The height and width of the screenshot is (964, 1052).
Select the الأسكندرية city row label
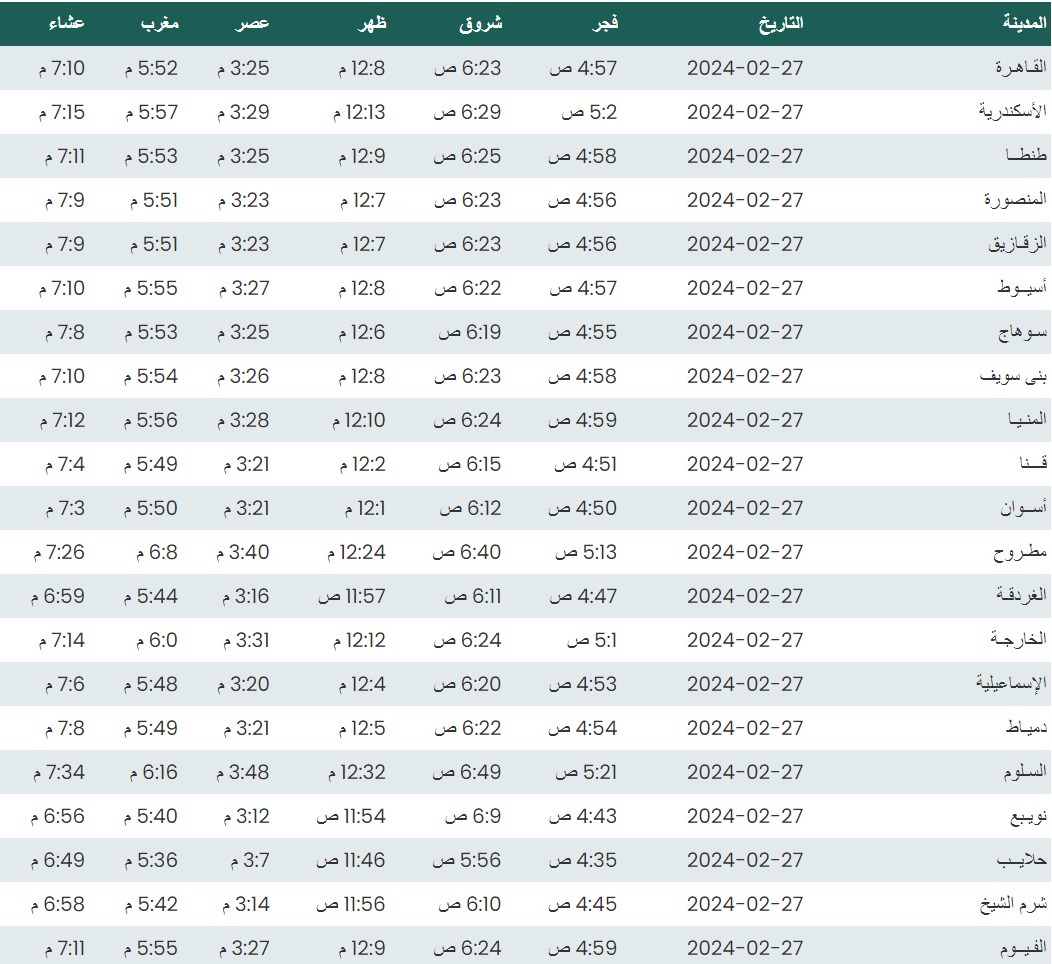(x=1012, y=112)
